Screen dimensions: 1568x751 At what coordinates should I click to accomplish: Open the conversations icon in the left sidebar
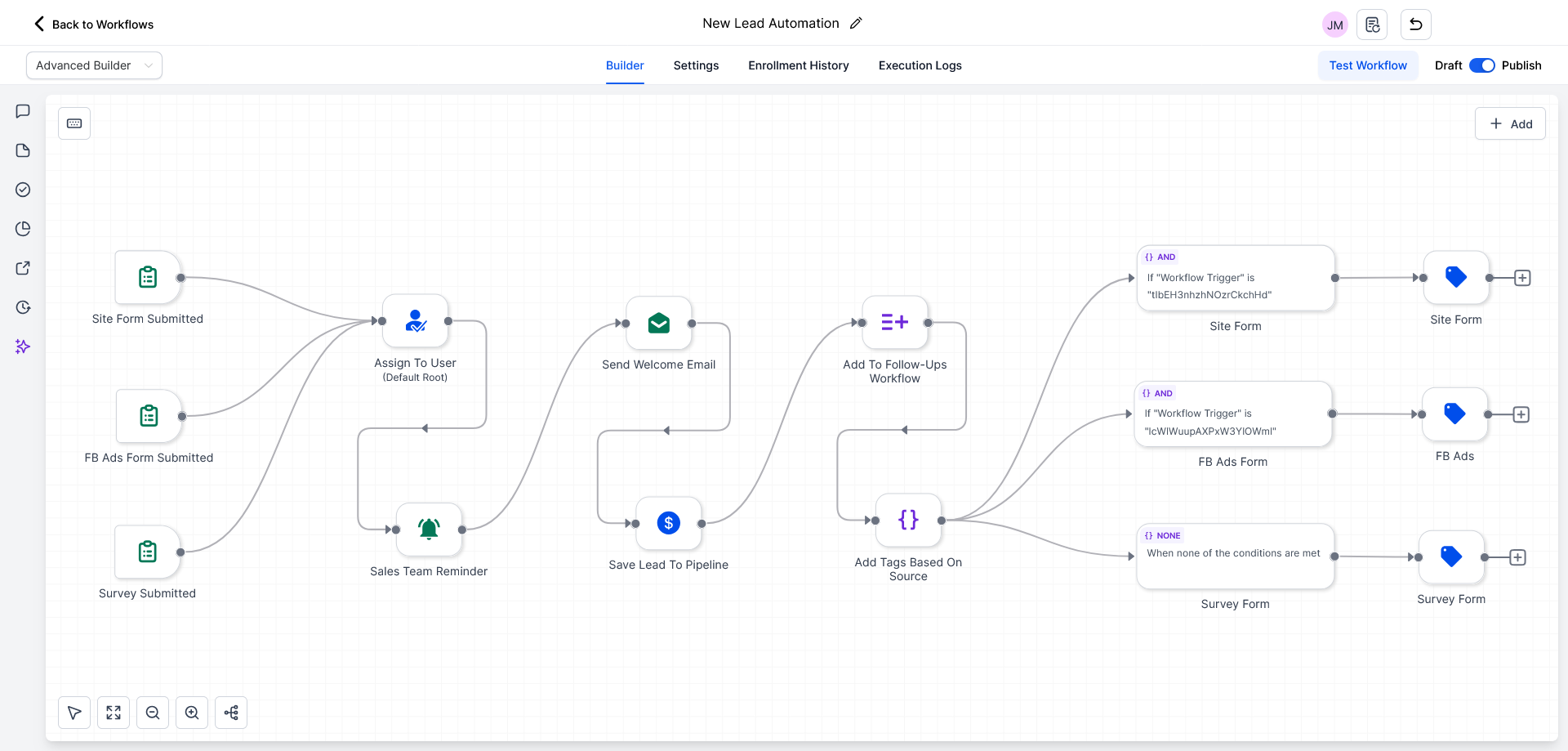22,111
